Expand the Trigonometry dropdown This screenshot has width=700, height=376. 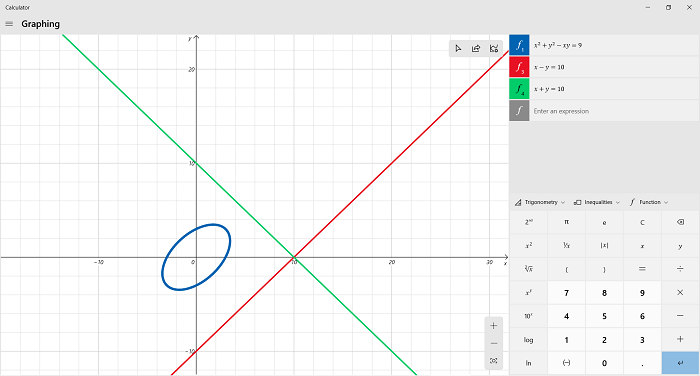(540, 202)
